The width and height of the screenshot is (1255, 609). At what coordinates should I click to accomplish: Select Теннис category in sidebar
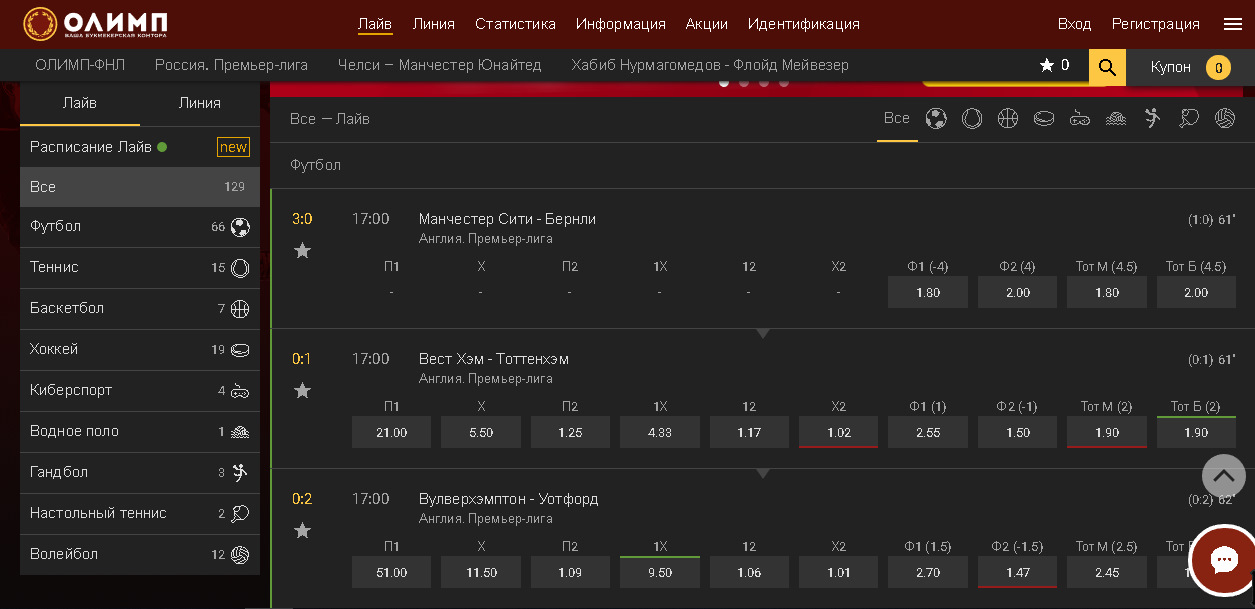pyautogui.click(x=140, y=268)
